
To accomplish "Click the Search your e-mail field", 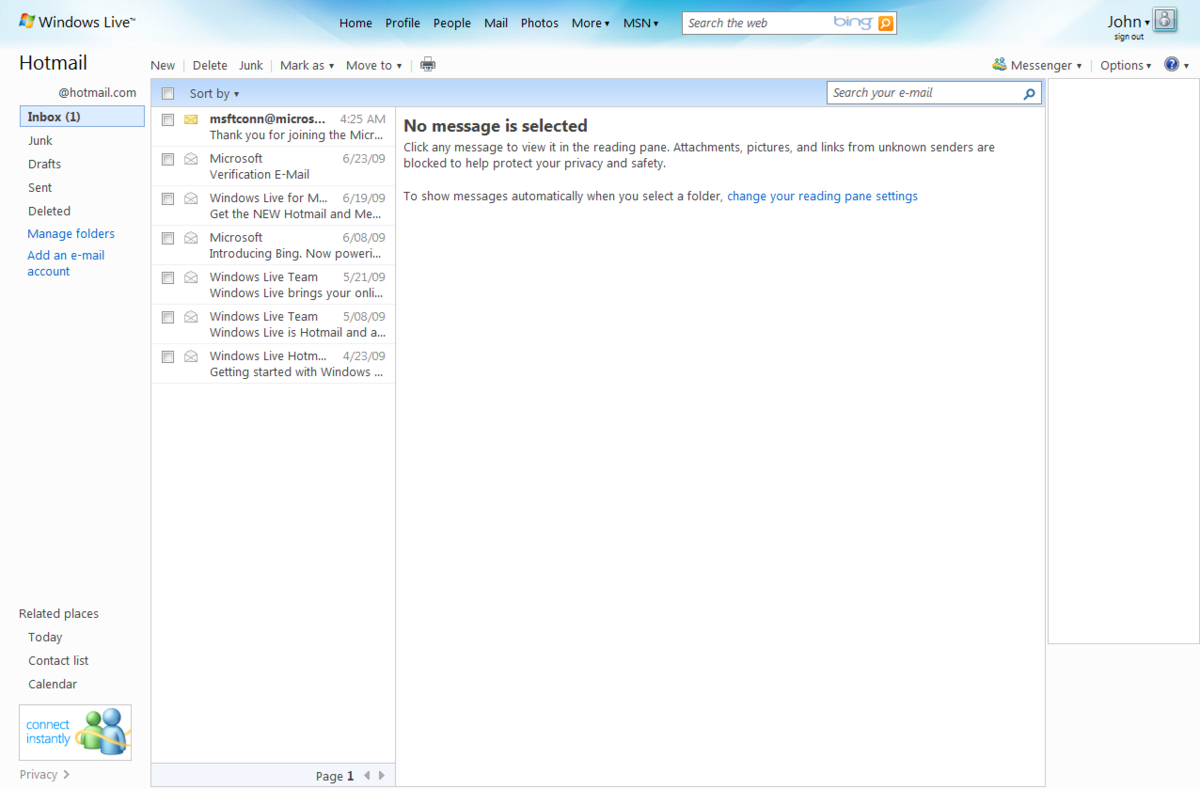I will [924, 93].
